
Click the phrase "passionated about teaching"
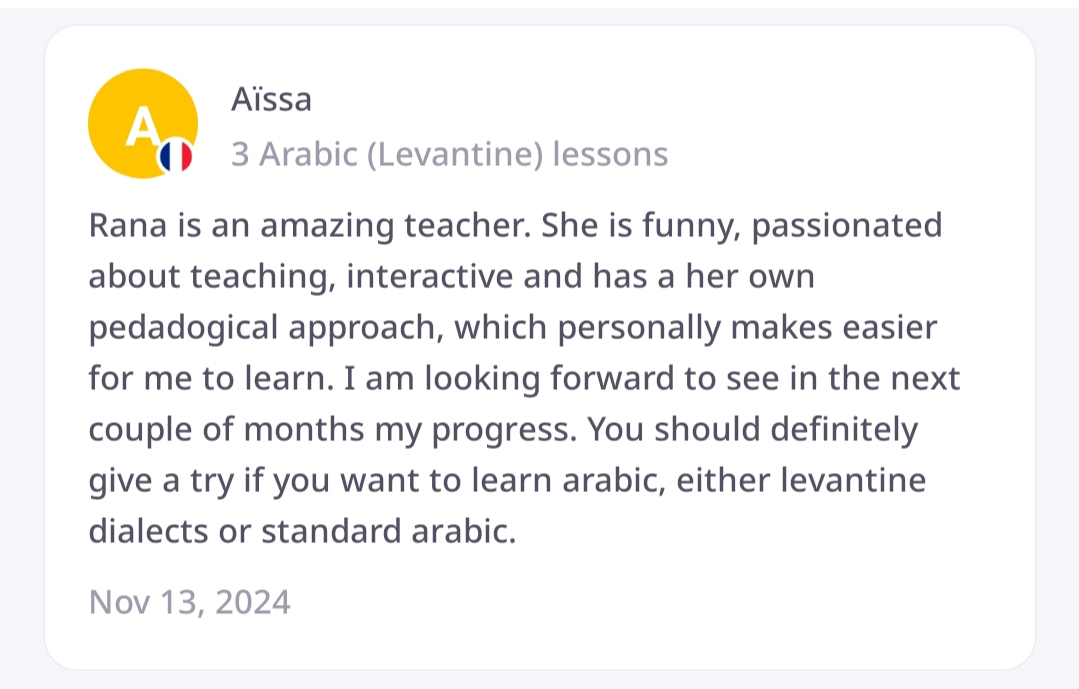click(846, 226)
